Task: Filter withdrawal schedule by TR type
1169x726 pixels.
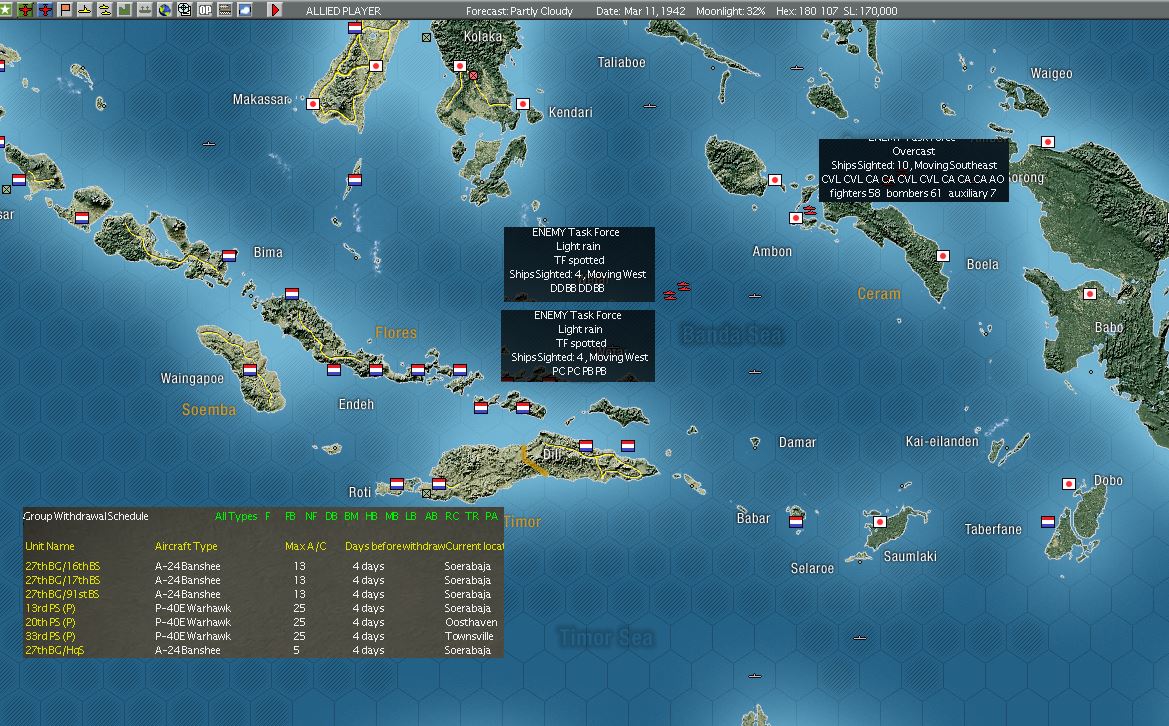Action: point(472,516)
